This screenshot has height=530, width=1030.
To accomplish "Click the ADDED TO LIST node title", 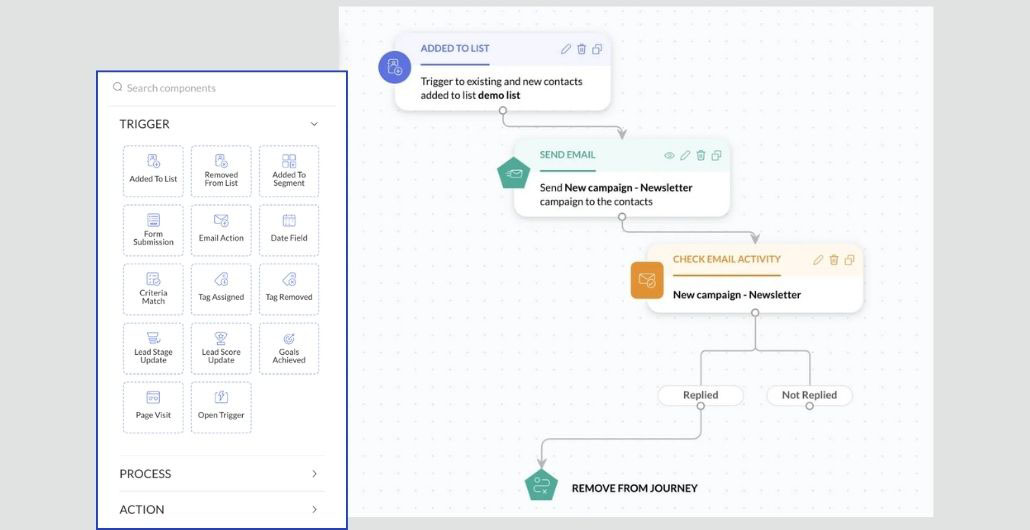I will coord(455,48).
